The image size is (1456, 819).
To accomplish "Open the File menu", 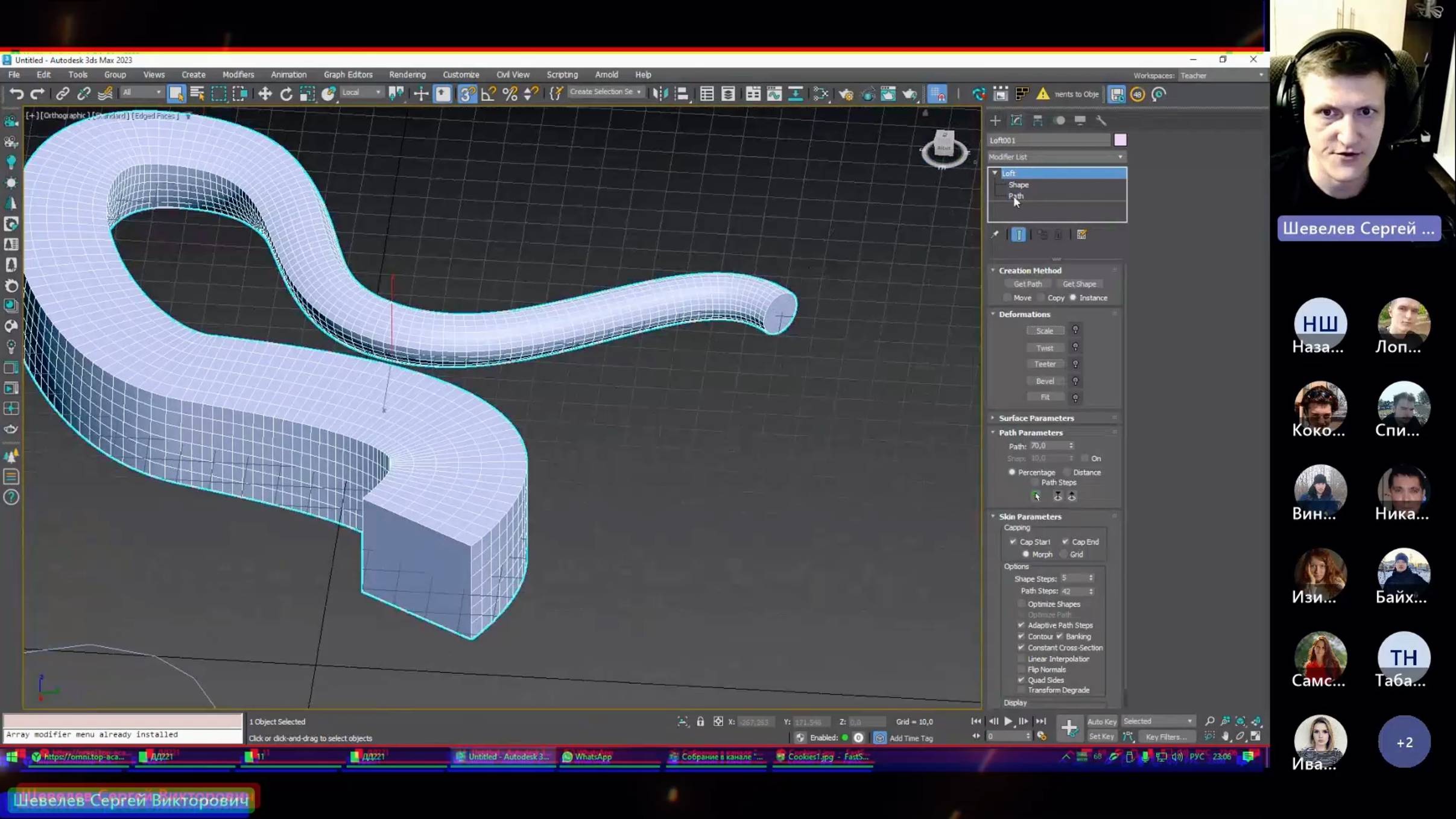I will point(14,75).
